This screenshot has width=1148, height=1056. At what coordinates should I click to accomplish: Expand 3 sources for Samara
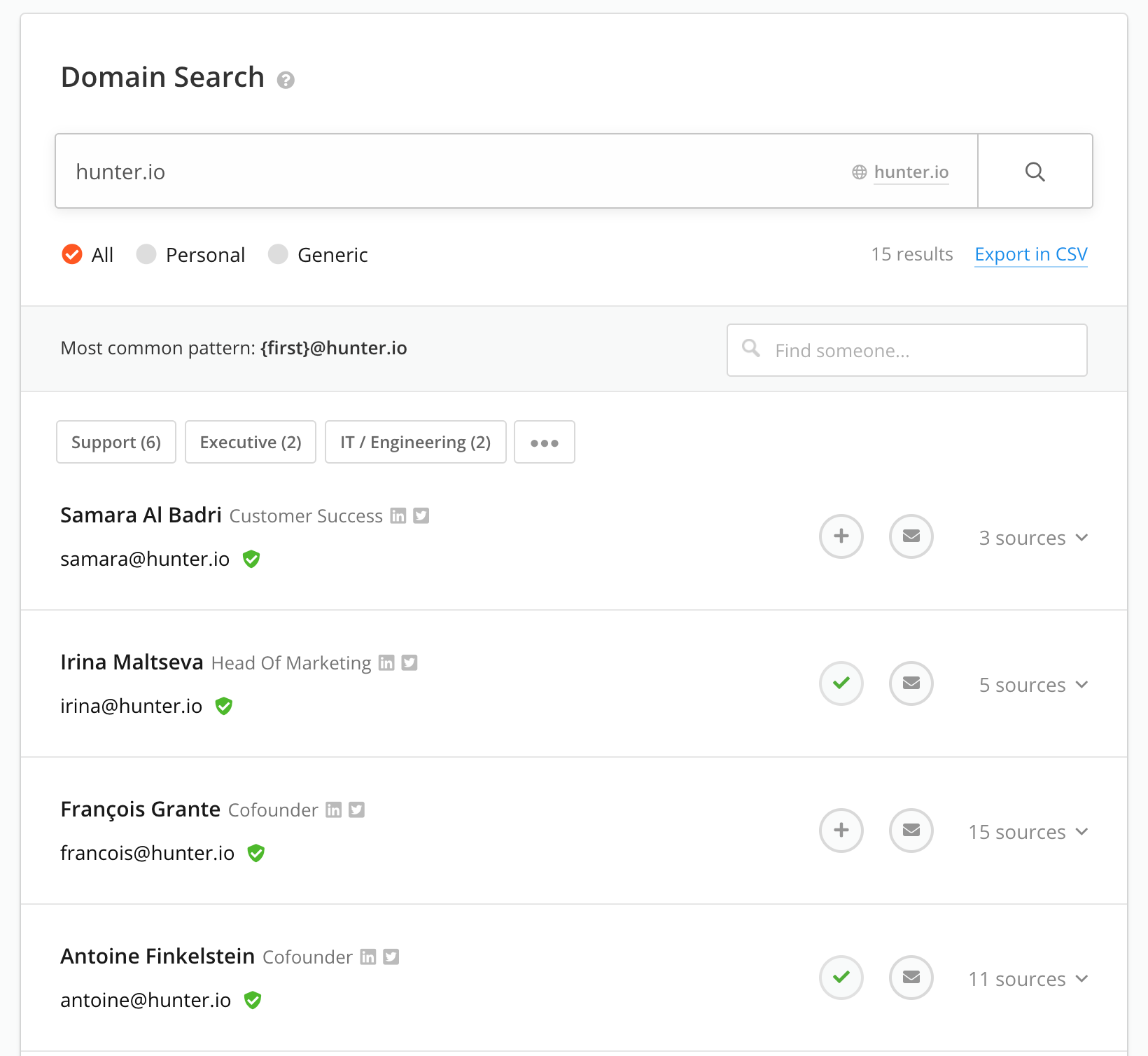pyautogui.click(x=1033, y=538)
